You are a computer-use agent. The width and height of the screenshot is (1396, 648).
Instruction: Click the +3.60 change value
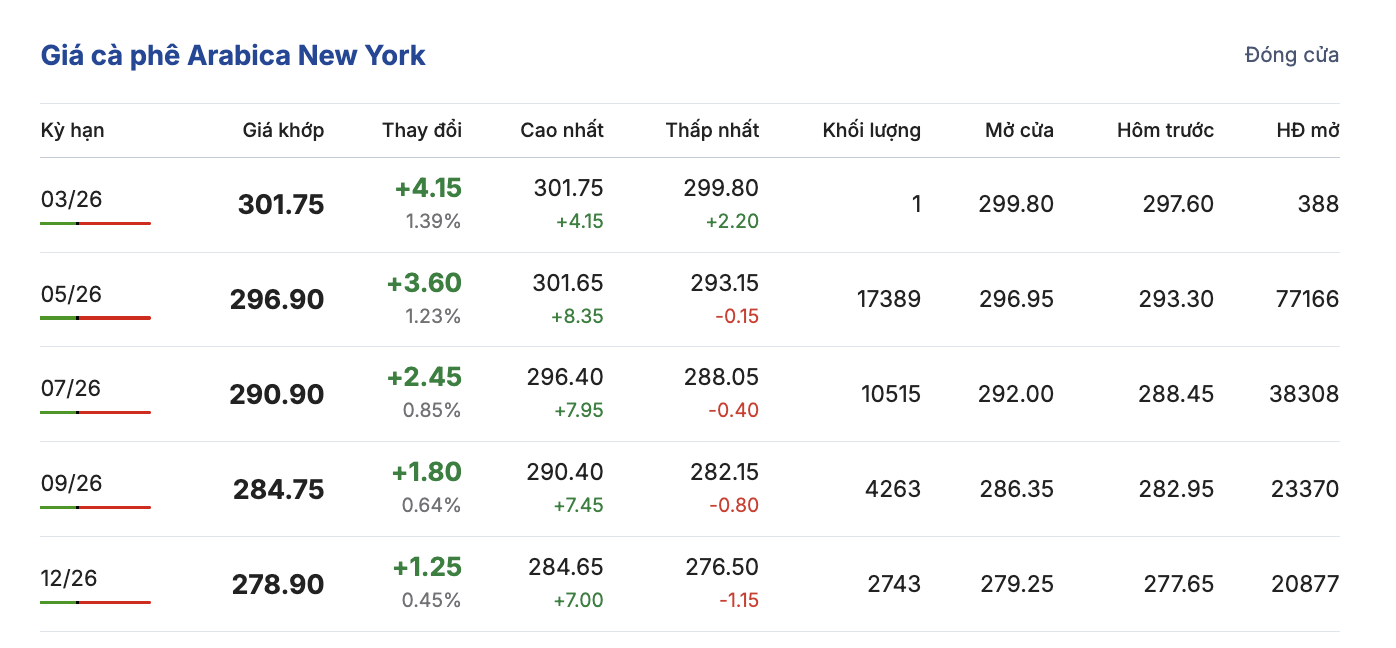click(x=424, y=283)
